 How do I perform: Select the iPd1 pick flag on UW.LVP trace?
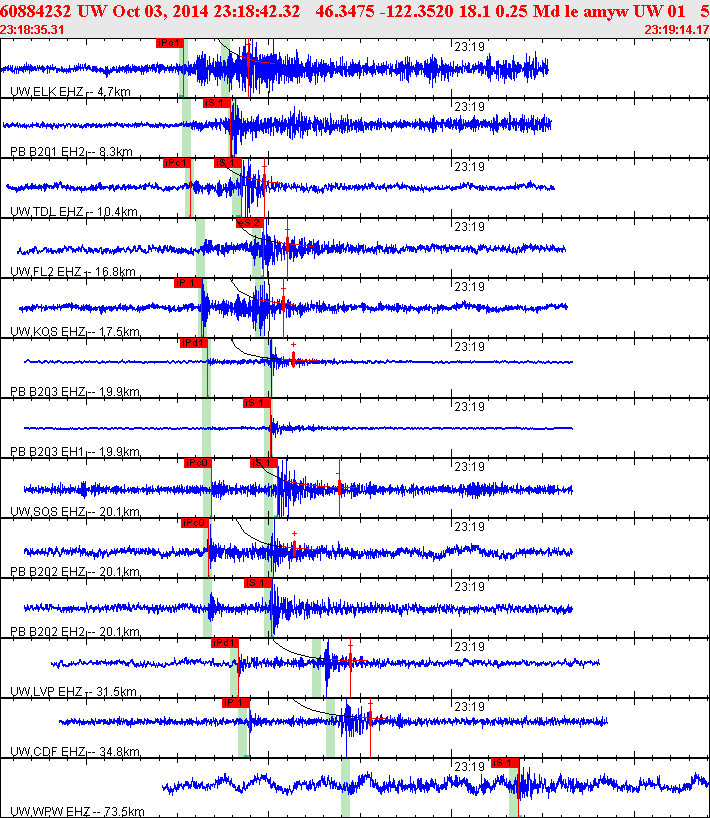(225, 643)
